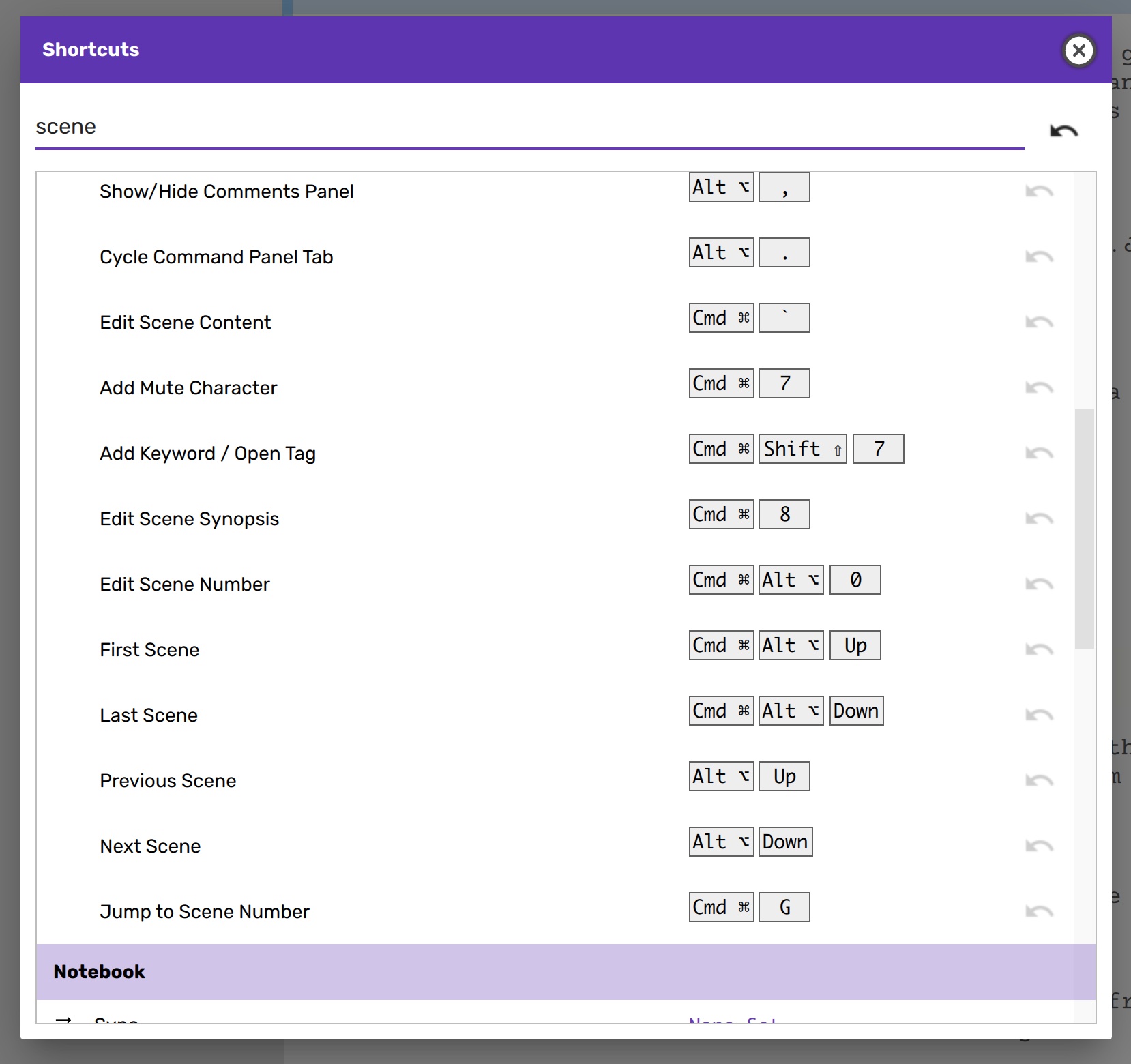Click the Cmd key of Edit Scene Number
The height and width of the screenshot is (1064, 1131).
point(721,580)
